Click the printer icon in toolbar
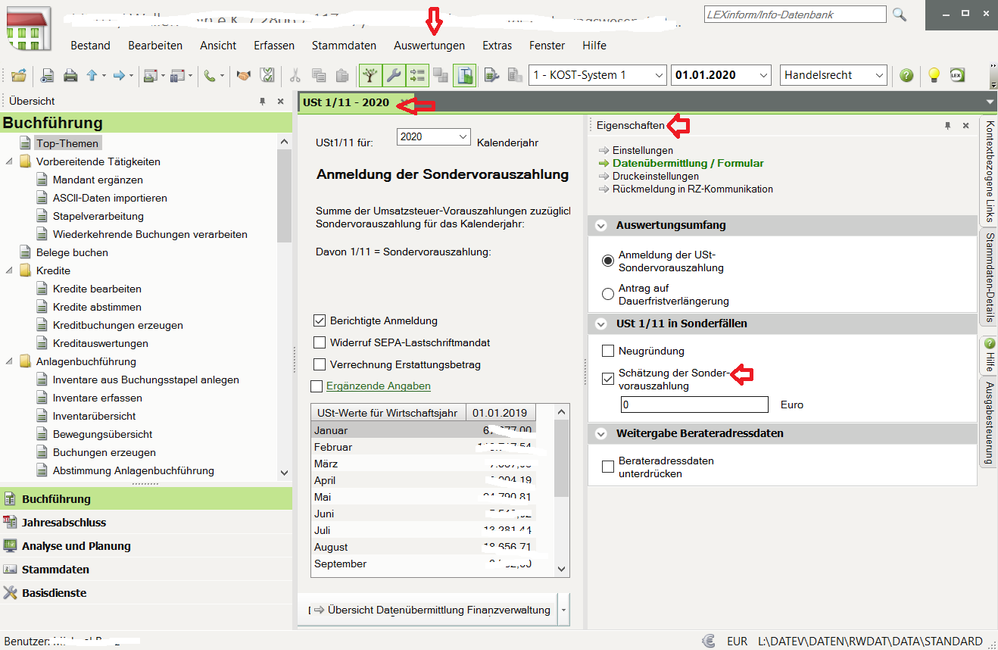The image size is (998, 650). [x=70, y=75]
